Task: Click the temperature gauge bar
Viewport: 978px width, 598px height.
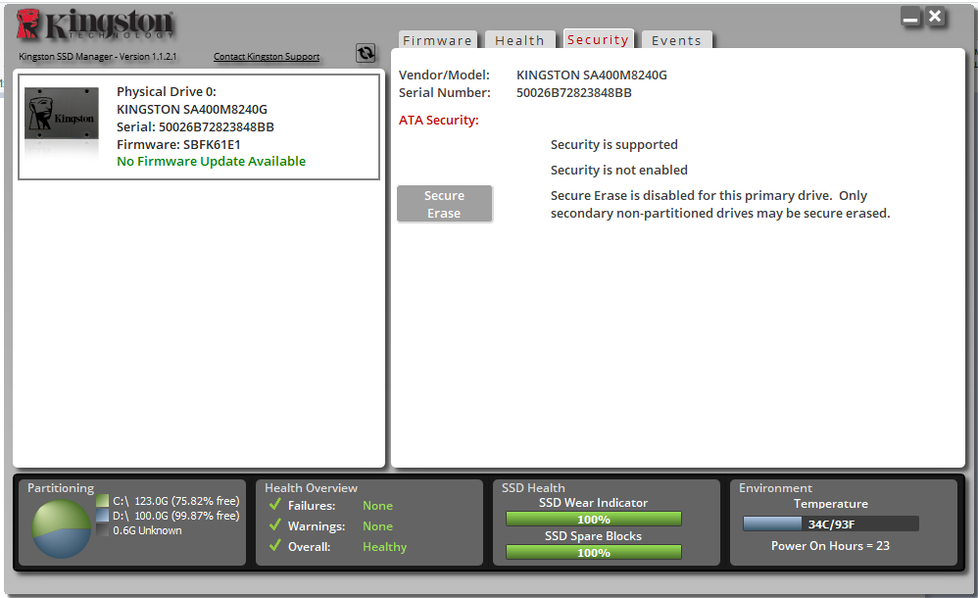Action: tap(830, 523)
